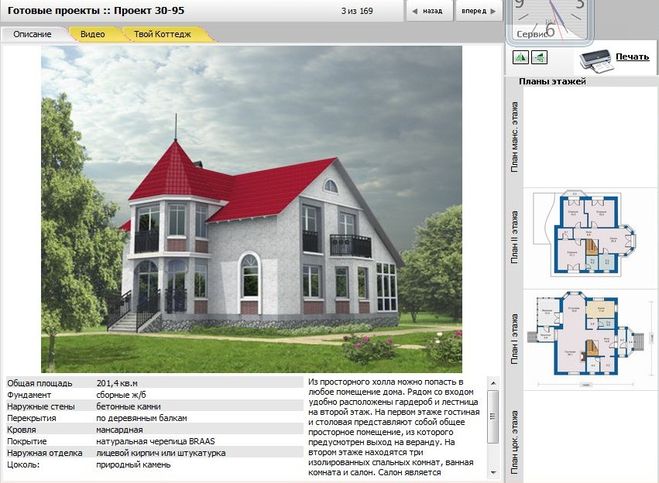Go to next project with вперед
Image resolution: width=659 pixels, height=483 pixels.
tap(478, 12)
